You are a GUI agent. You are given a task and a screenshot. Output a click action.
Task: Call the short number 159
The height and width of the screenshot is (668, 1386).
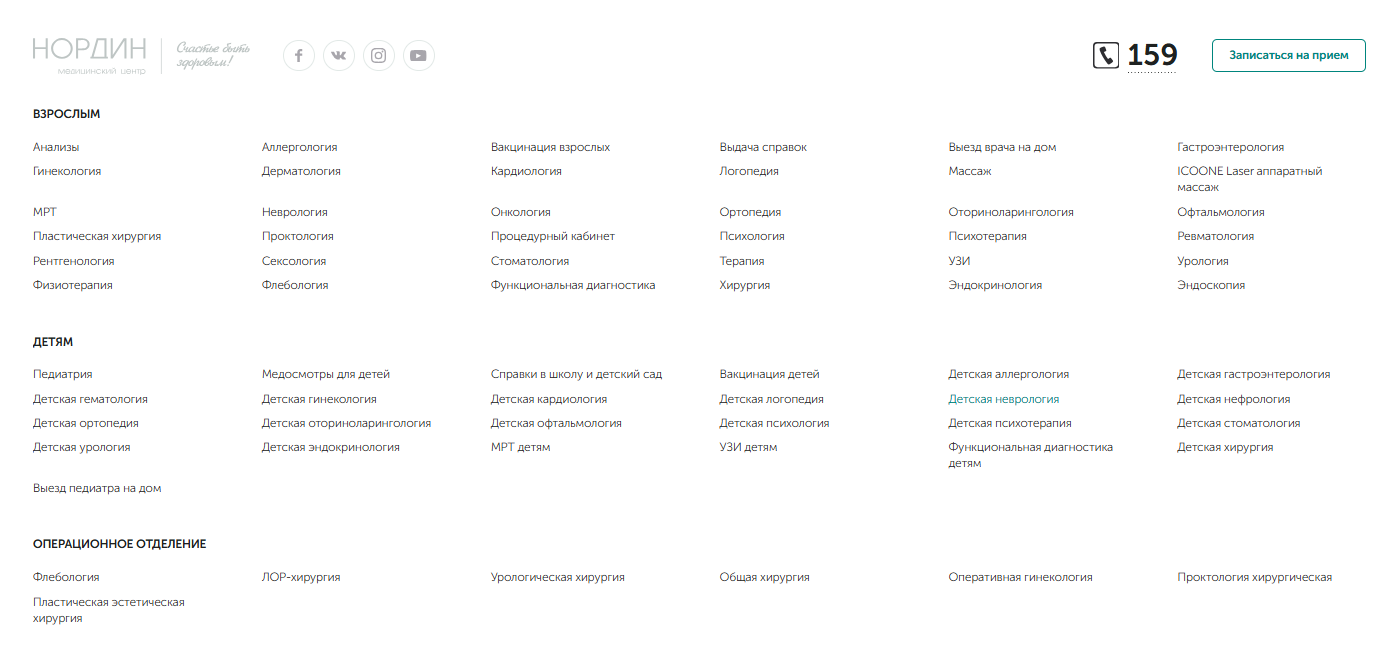point(1152,55)
